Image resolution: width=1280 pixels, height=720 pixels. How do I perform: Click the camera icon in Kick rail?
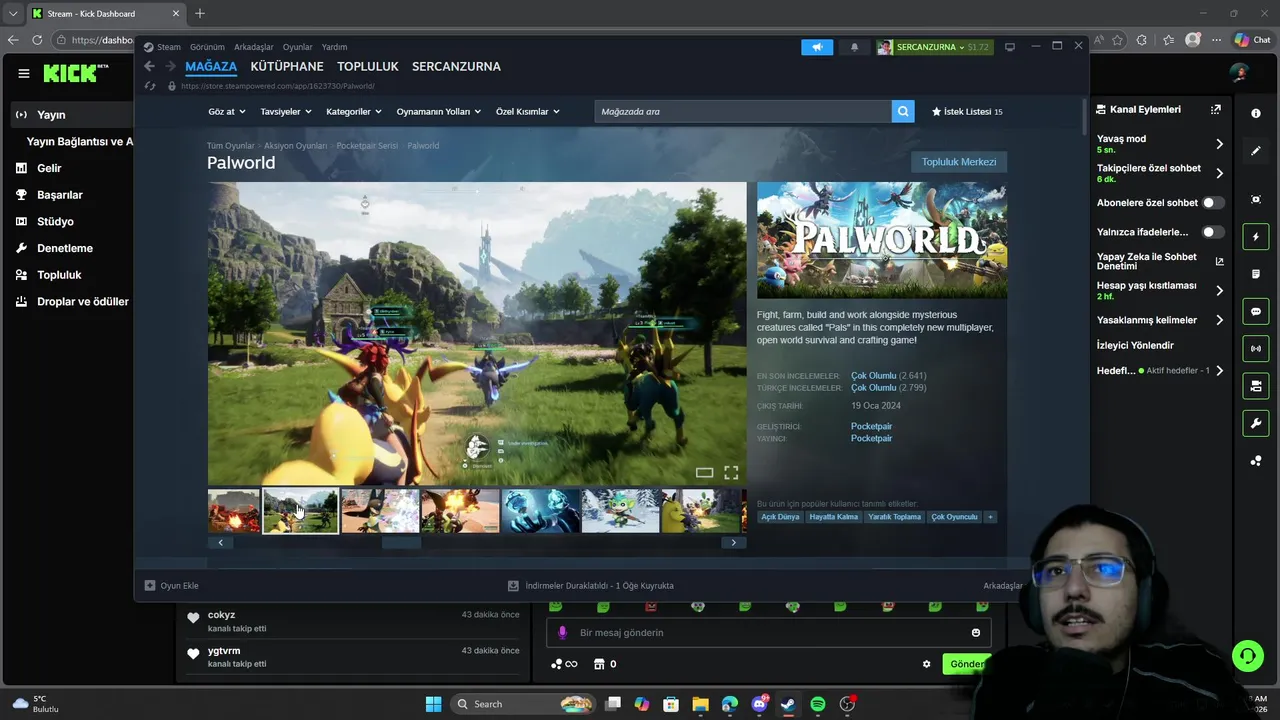[1256, 199]
